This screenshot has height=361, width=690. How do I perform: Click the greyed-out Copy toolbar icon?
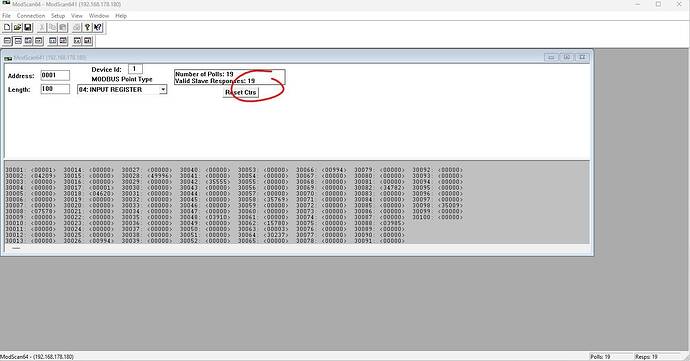pyautogui.click(x=52, y=28)
